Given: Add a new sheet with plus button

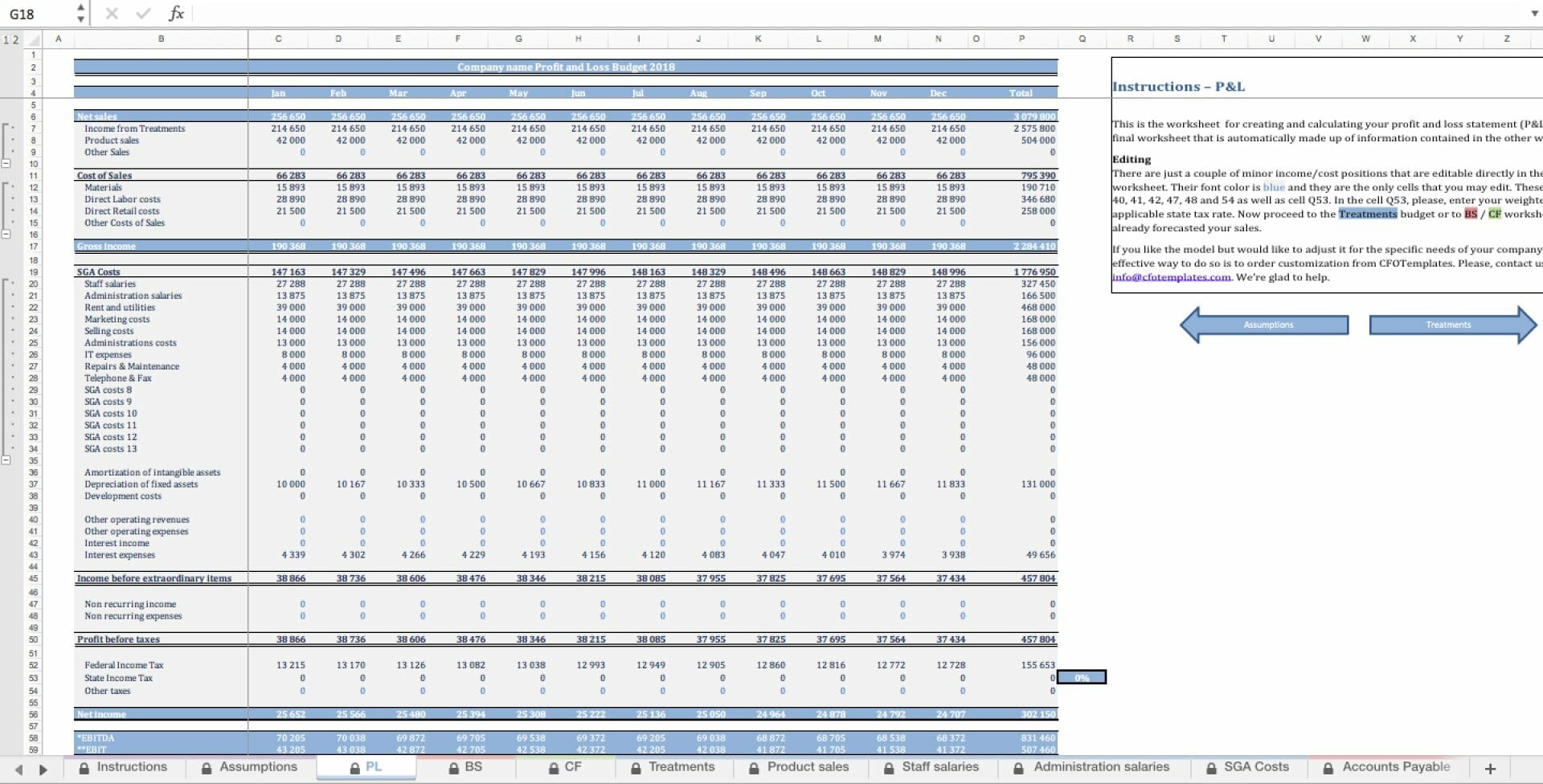Looking at the screenshot, I should pyautogui.click(x=1490, y=769).
